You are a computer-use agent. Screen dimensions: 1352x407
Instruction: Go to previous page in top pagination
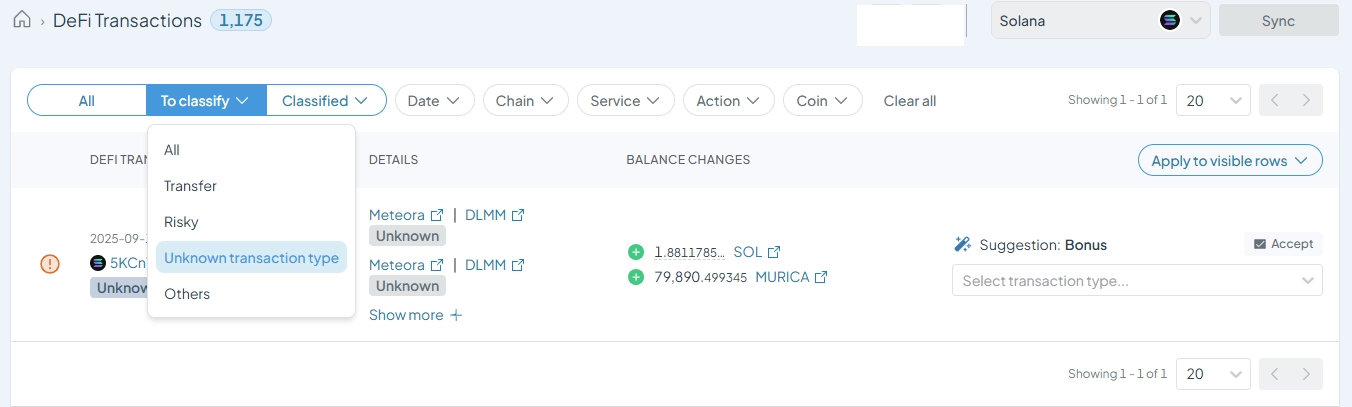(x=1275, y=100)
